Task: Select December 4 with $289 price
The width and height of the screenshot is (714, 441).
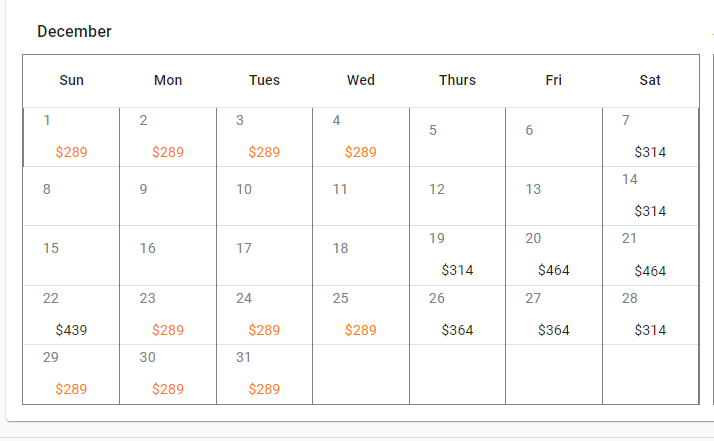Action: coord(360,137)
